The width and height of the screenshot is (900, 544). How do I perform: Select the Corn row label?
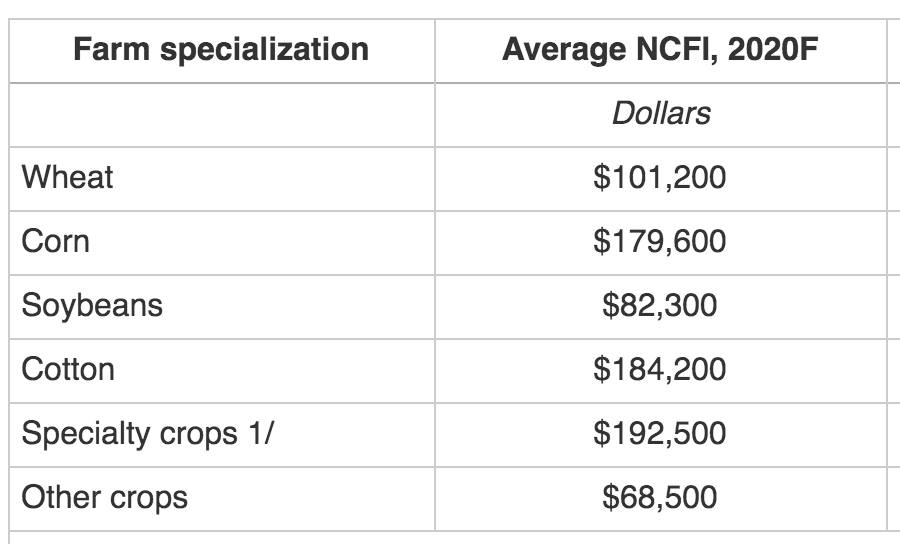click(55, 241)
